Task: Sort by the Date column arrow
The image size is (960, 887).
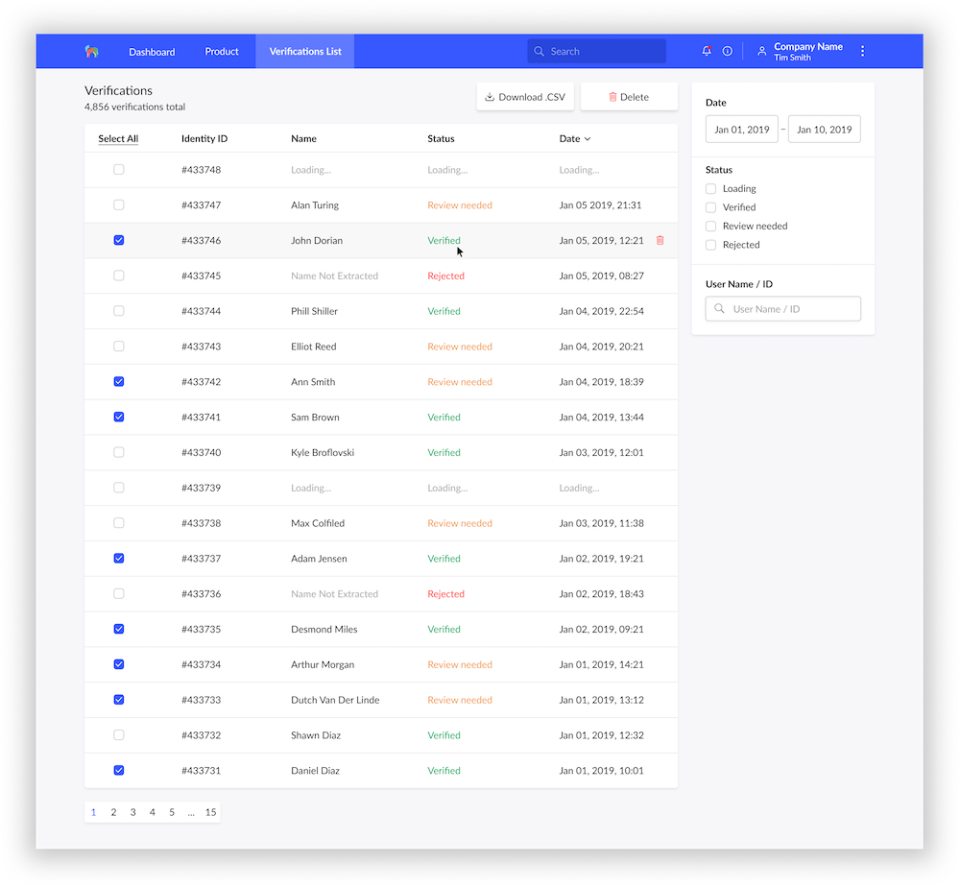Action: tap(587, 139)
